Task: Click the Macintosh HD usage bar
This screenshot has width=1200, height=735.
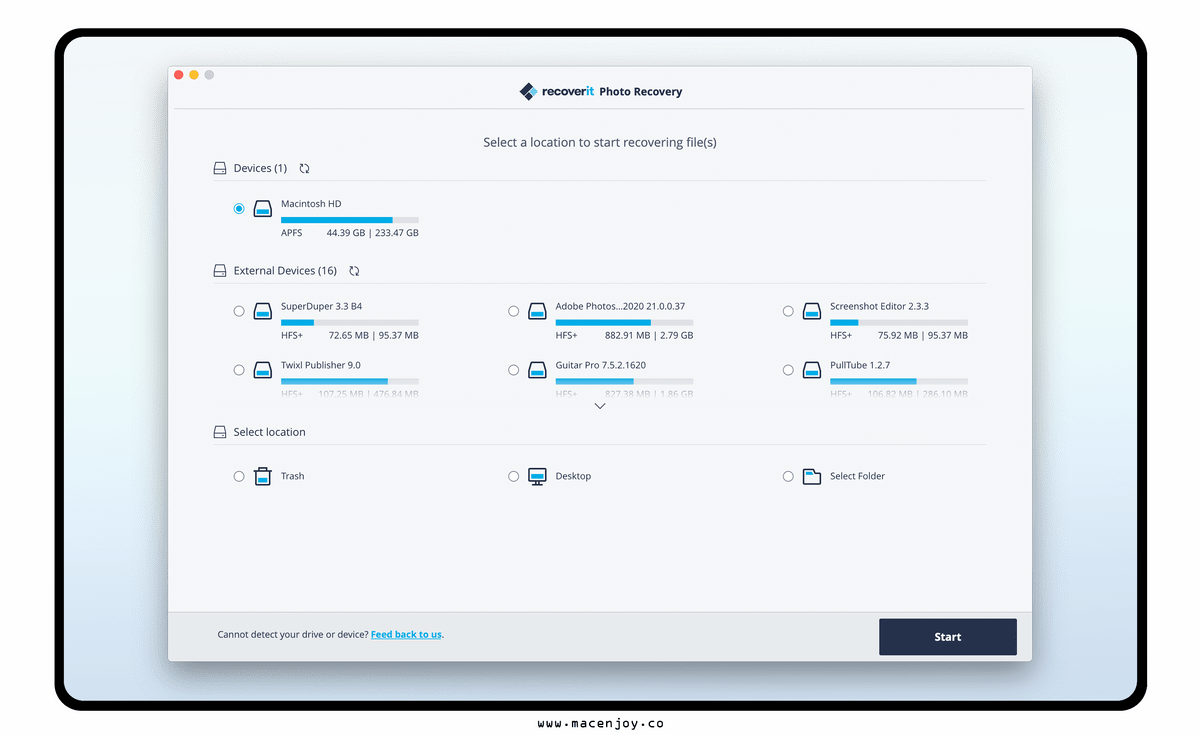Action: click(350, 220)
